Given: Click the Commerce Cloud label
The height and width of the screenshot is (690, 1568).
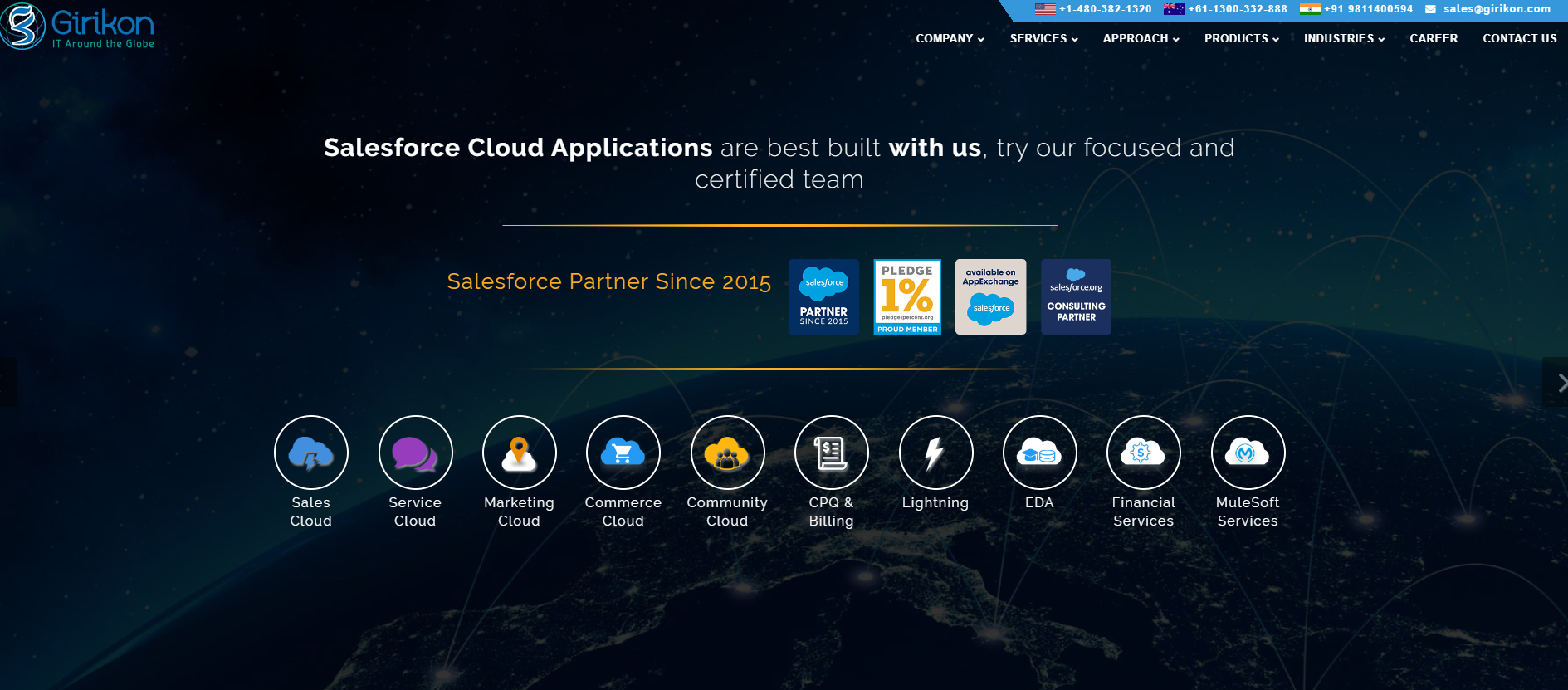Looking at the screenshot, I should coord(623,511).
